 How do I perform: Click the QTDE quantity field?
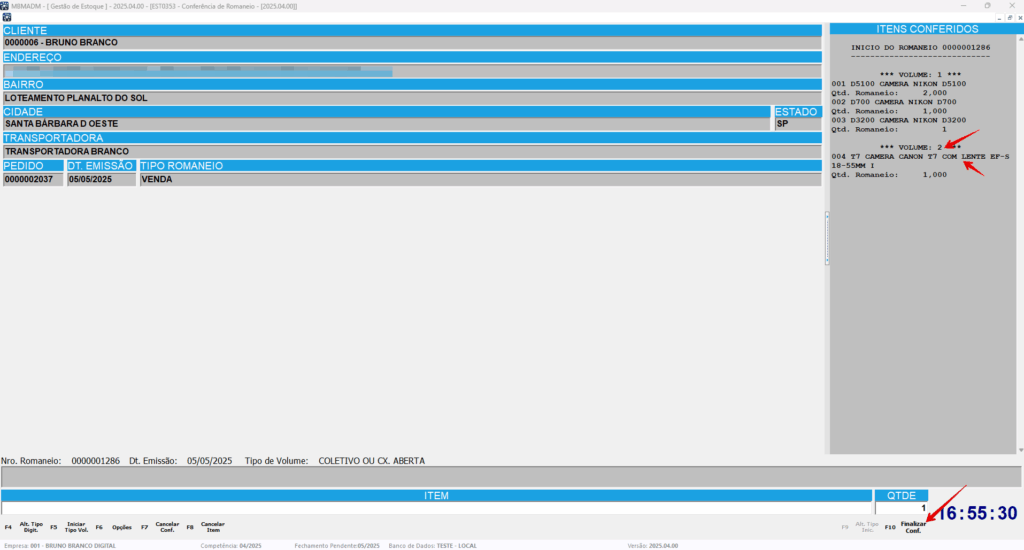(901, 508)
